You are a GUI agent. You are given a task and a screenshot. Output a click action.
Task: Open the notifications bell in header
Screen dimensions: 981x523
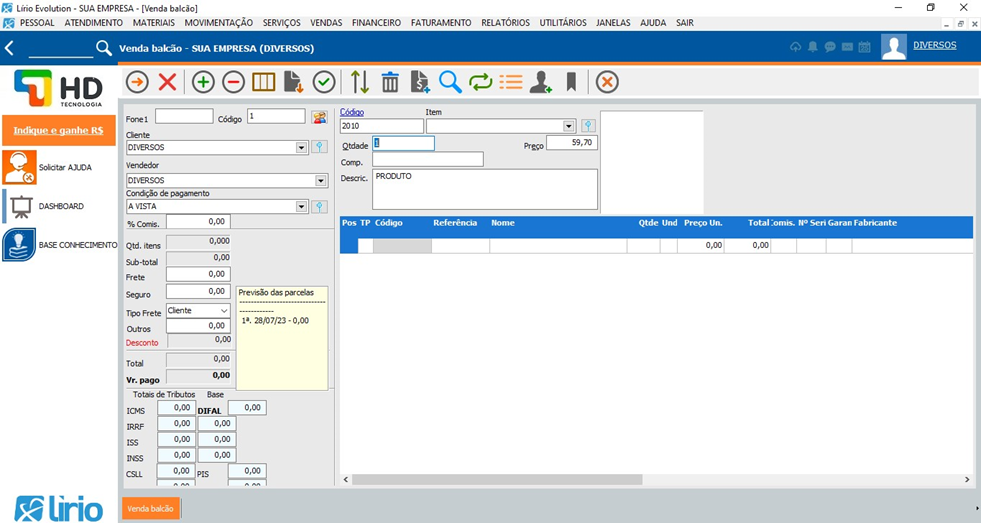coord(813,47)
